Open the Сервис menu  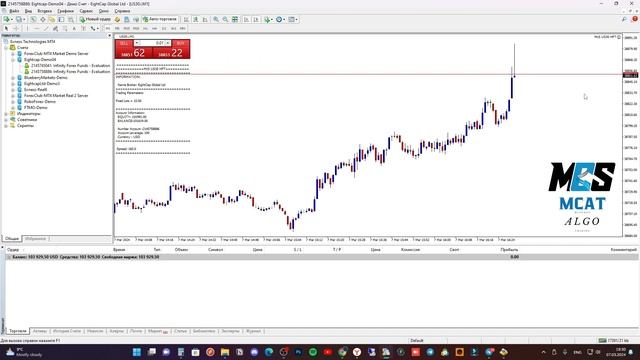pos(86,11)
